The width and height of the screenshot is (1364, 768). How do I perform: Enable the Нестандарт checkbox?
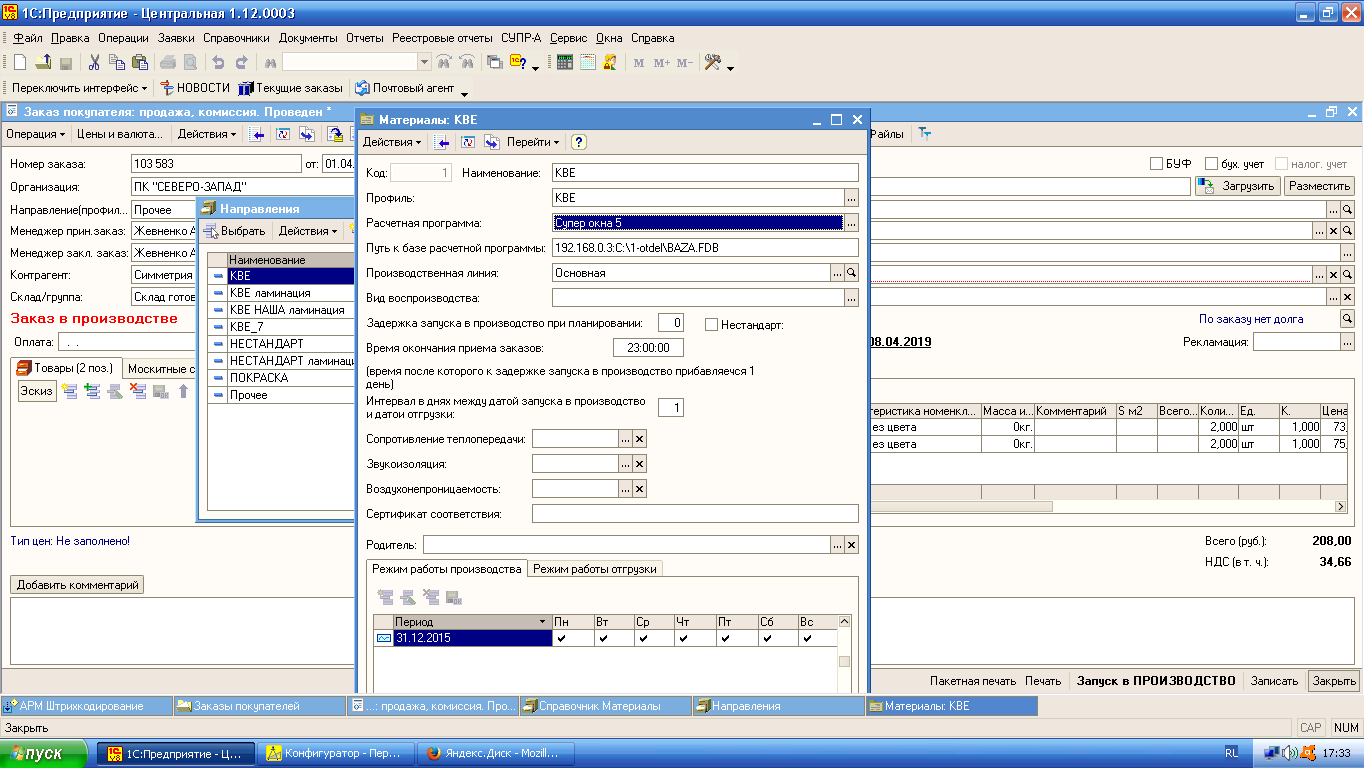point(712,324)
